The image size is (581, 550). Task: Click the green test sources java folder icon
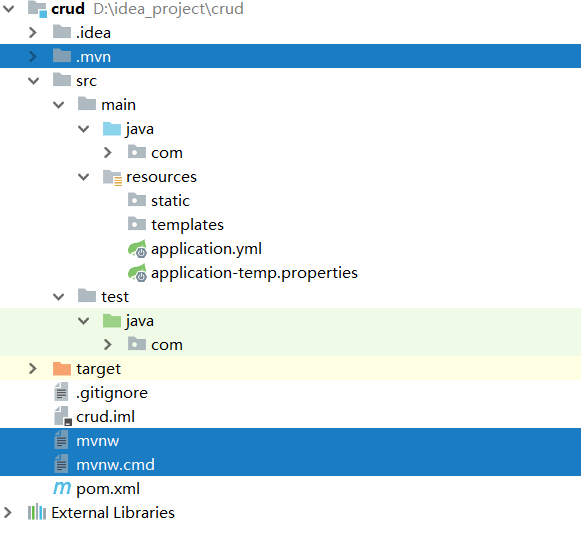point(112,321)
